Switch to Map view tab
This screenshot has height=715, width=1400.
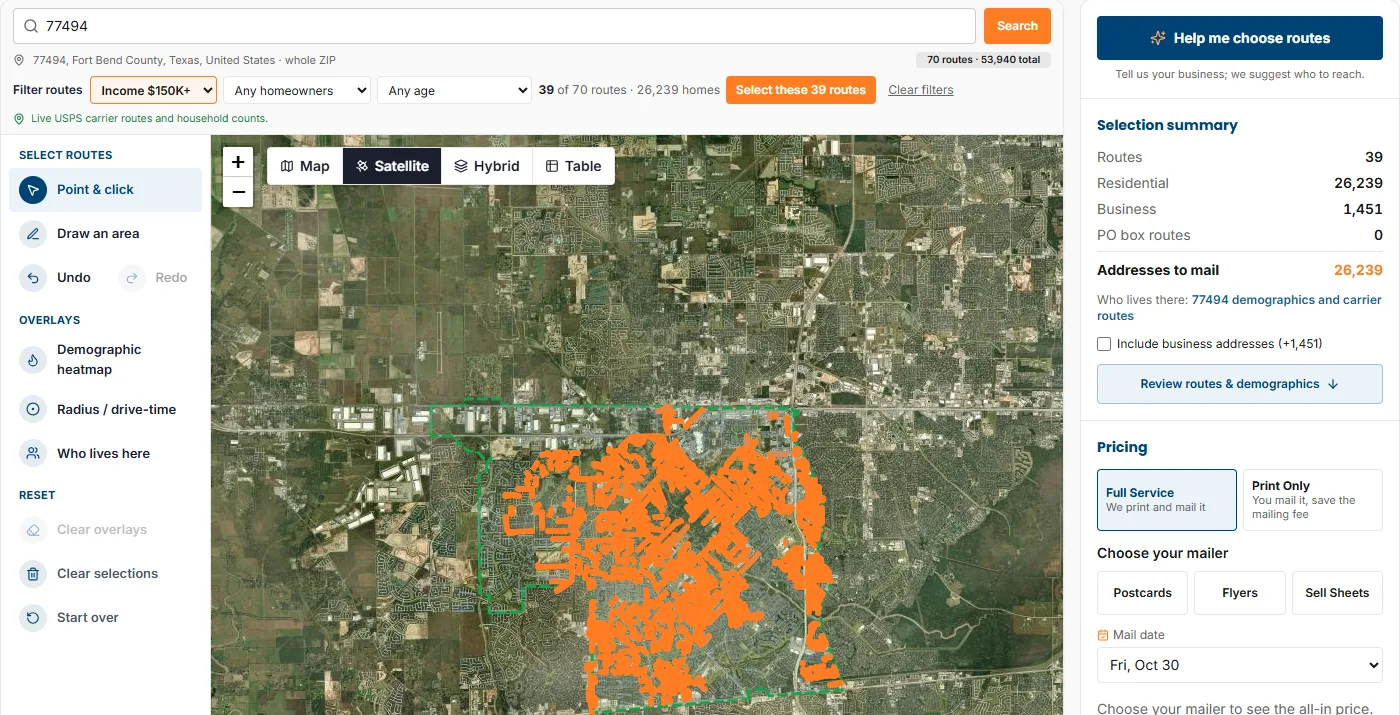pyautogui.click(x=305, y=166)
